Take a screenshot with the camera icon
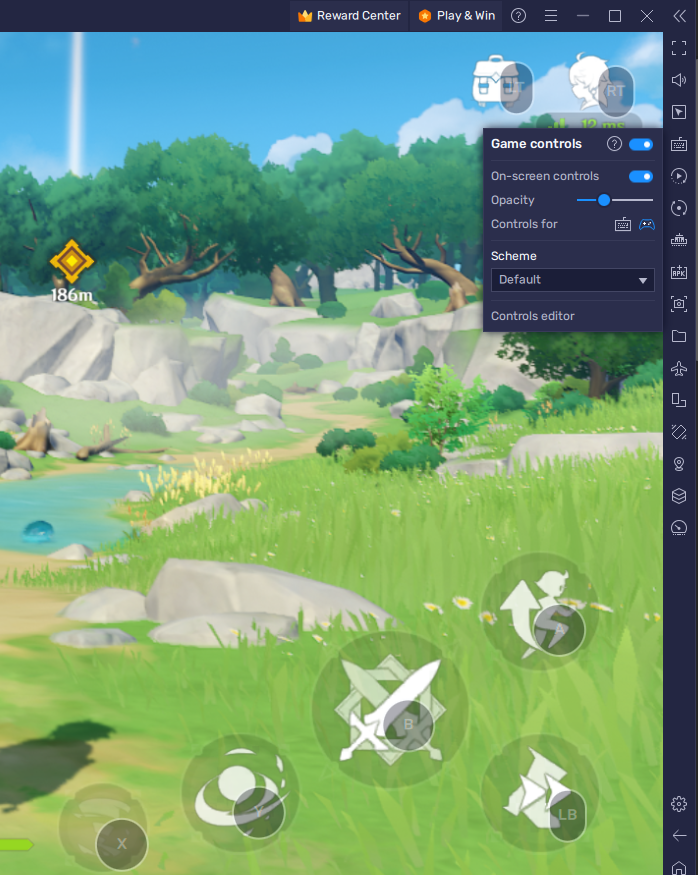Viewport: 698px width, 875px height. coord(679,304)
